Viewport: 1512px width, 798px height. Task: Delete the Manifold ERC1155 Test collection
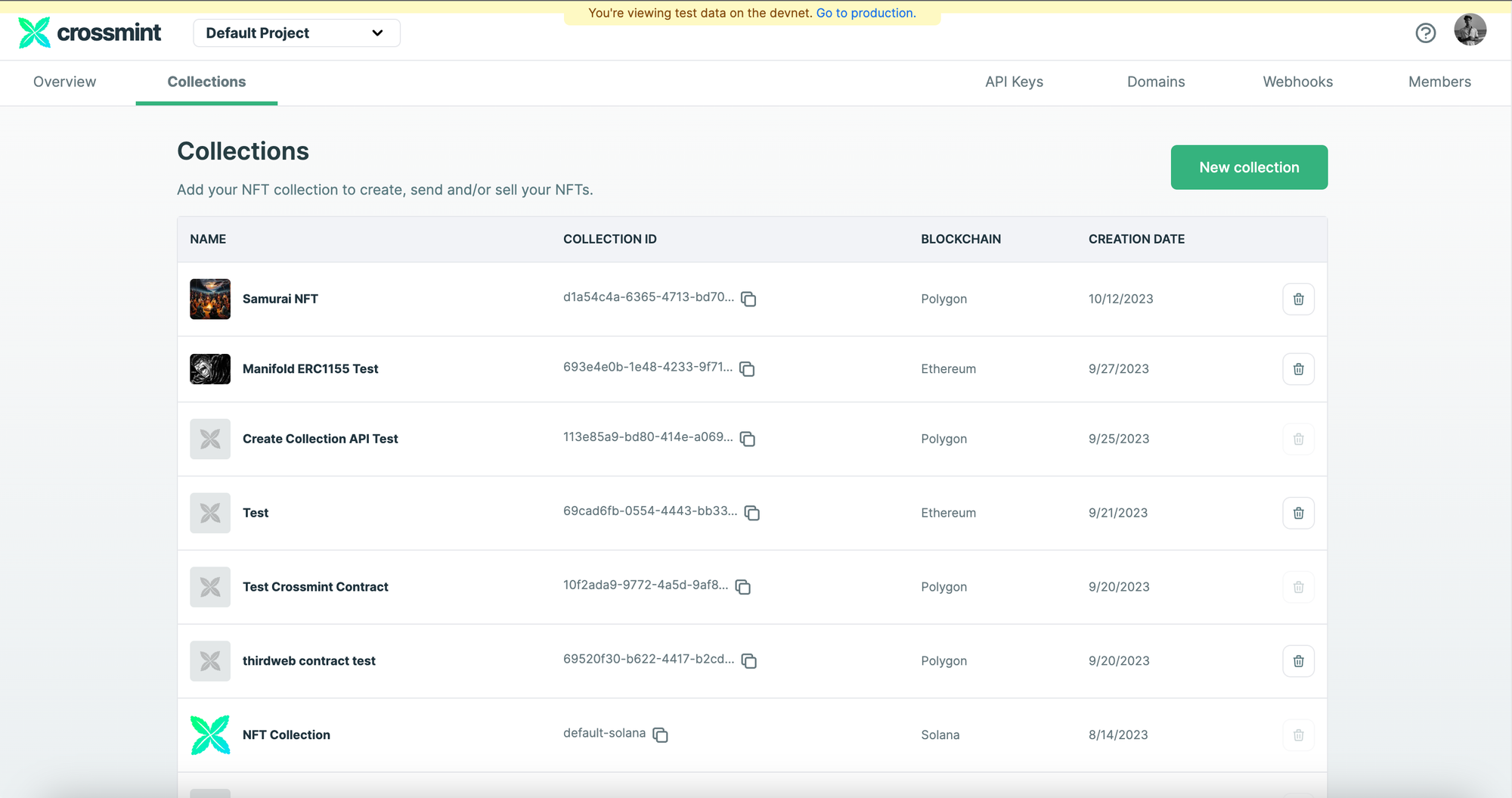point(1298,369)
